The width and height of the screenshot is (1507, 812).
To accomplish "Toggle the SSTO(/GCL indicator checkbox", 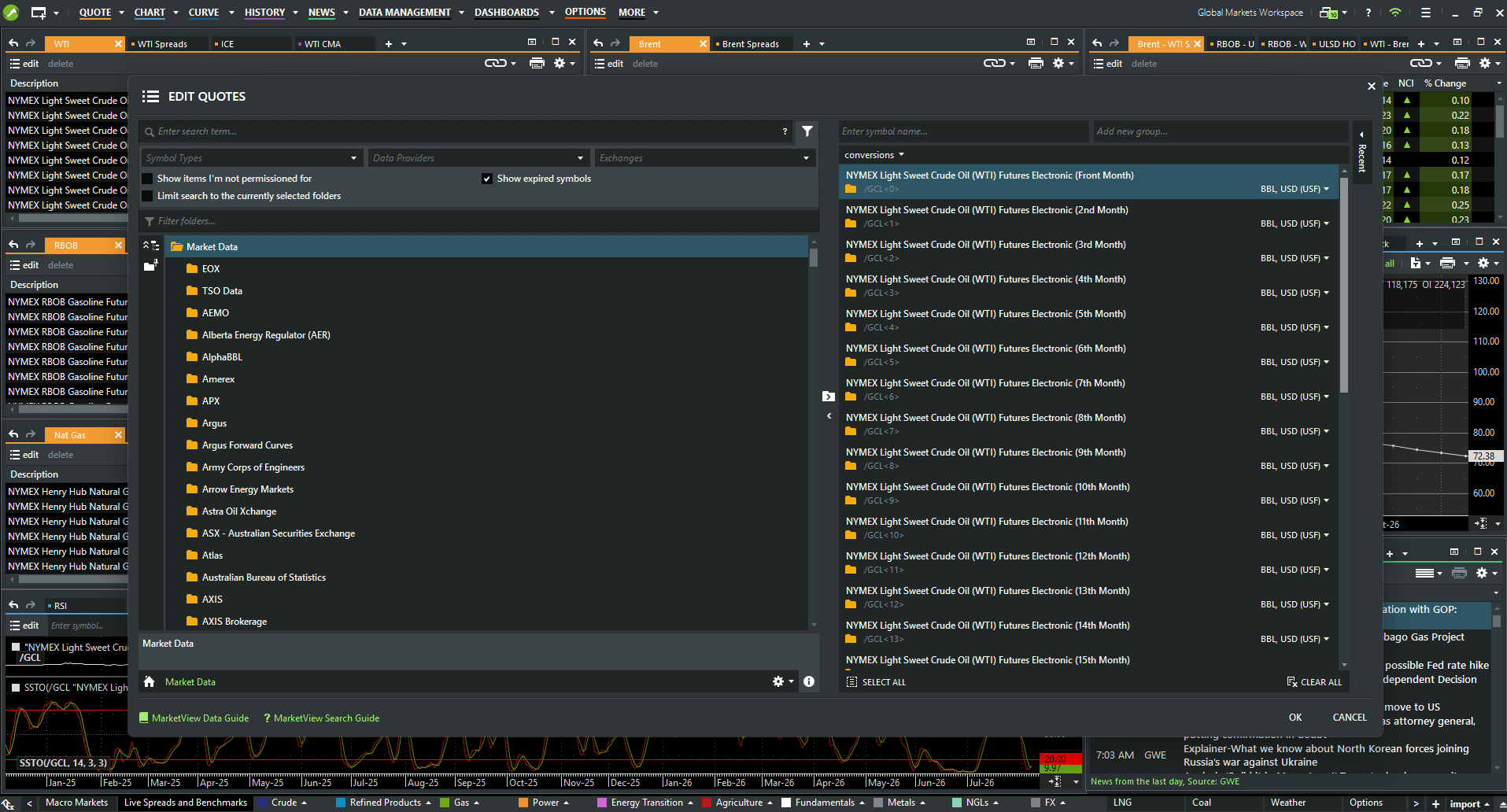I will [x=16, y=687].
